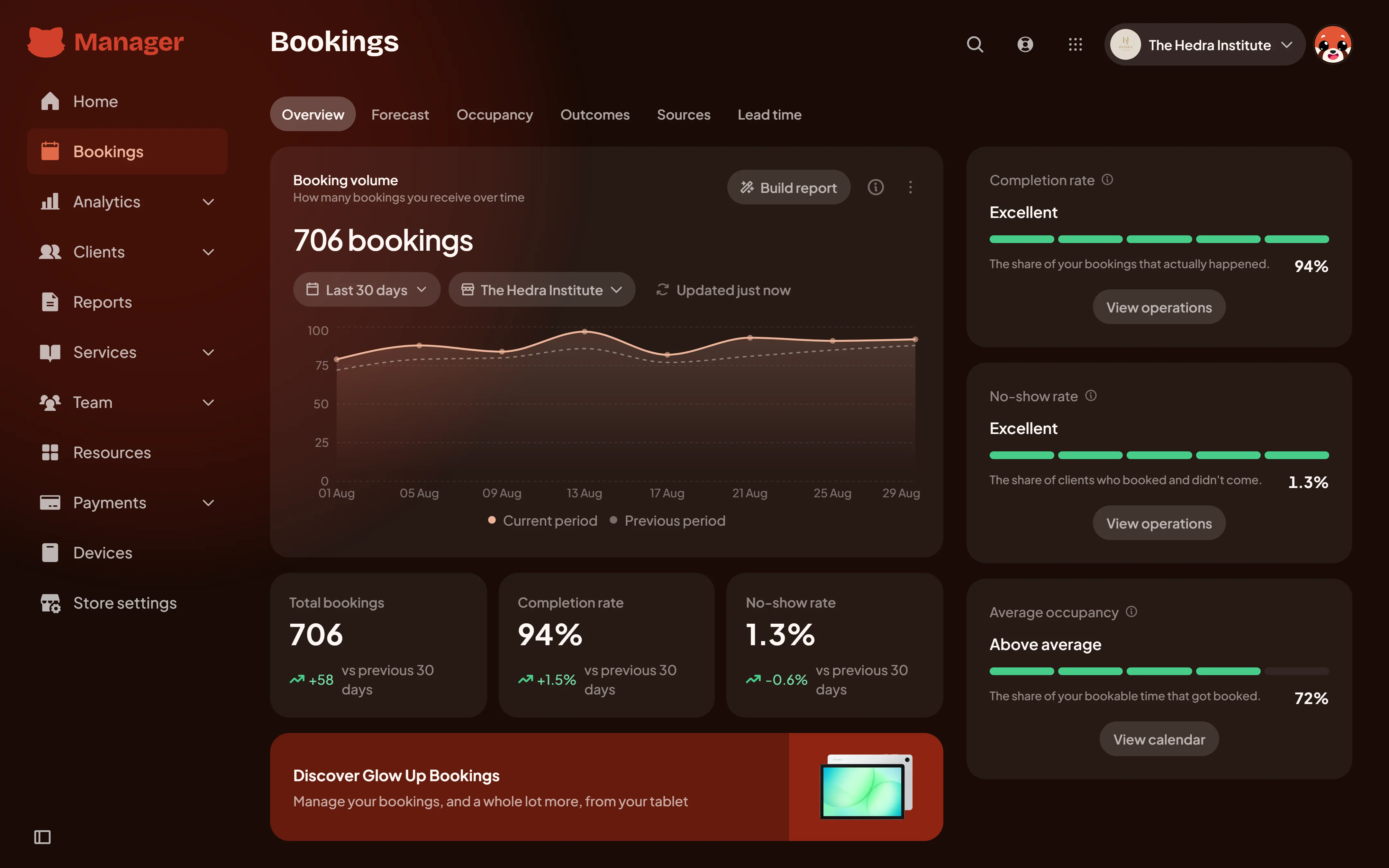Expand the Team sidebar chevron

tap(208, 402)
